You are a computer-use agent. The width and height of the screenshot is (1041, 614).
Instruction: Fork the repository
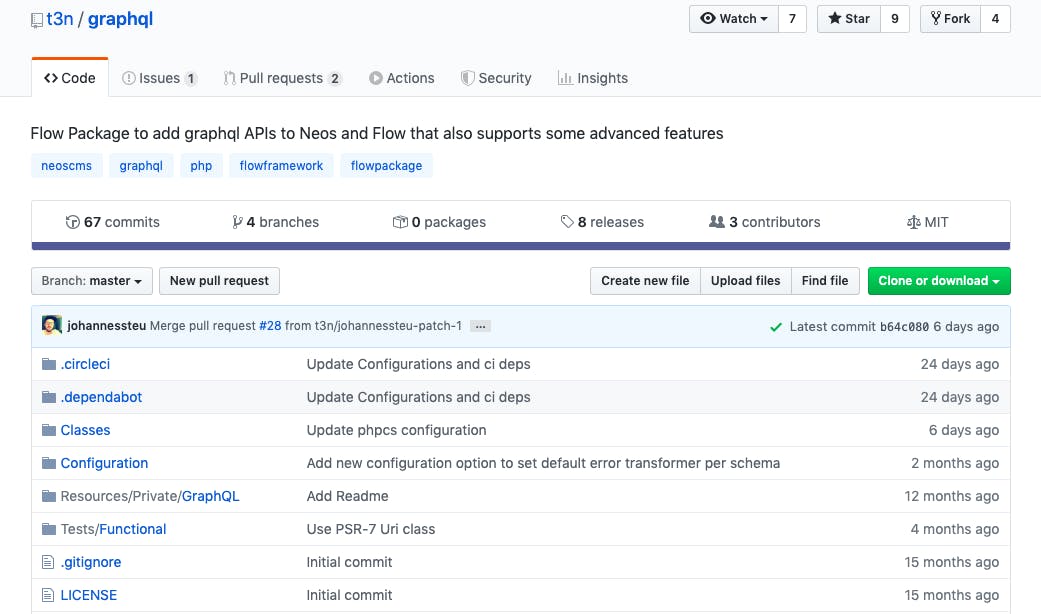[x=950, y=19]
